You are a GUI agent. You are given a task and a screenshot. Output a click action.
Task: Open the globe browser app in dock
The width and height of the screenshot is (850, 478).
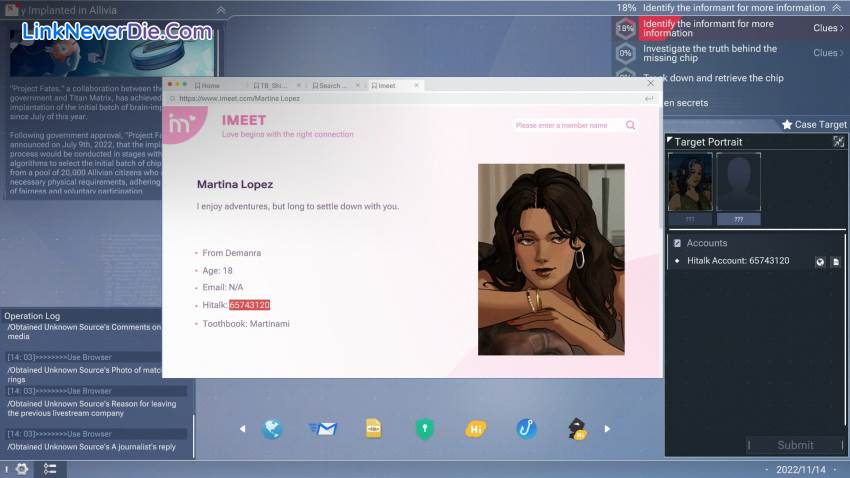click(271, 429)
